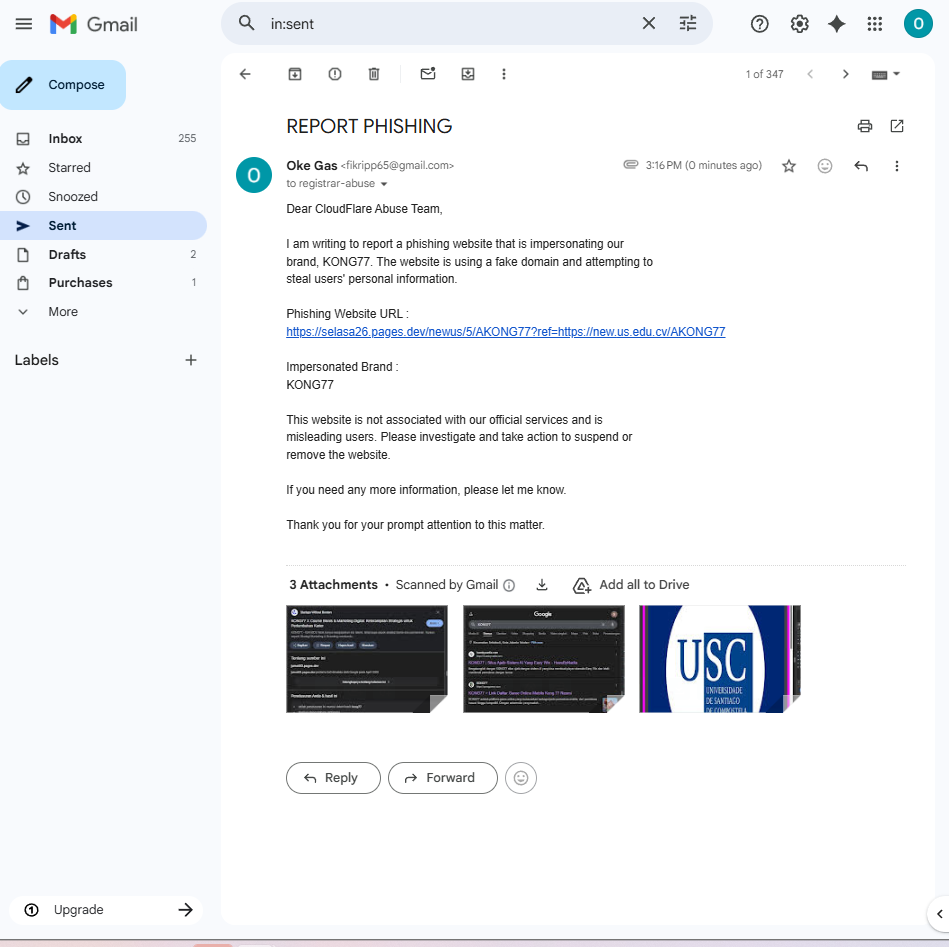Image resolution: width=949 pixels, height=947 pixels.
Task: Click the attachment paperclip icon
Action: point(631,165)
